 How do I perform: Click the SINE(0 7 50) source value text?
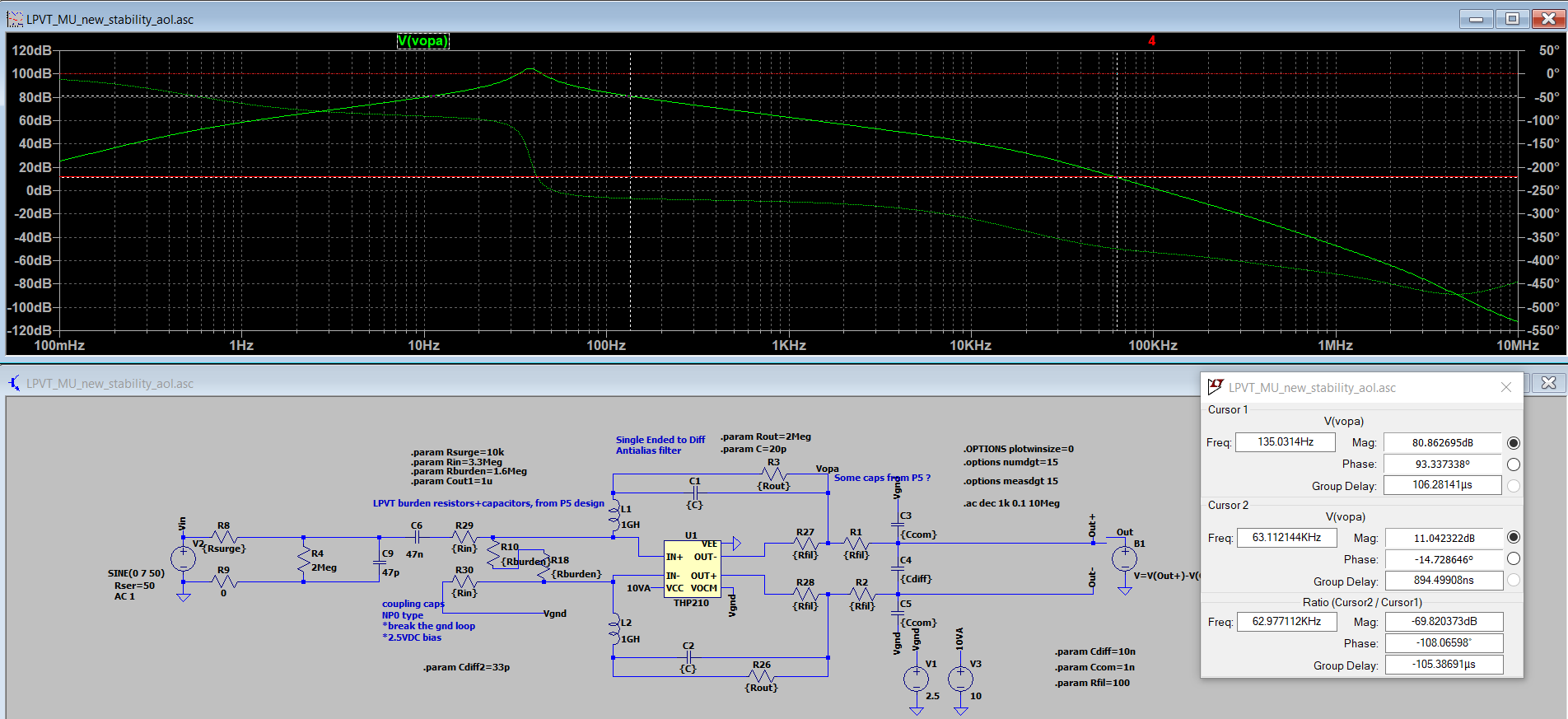coord(136,573)
